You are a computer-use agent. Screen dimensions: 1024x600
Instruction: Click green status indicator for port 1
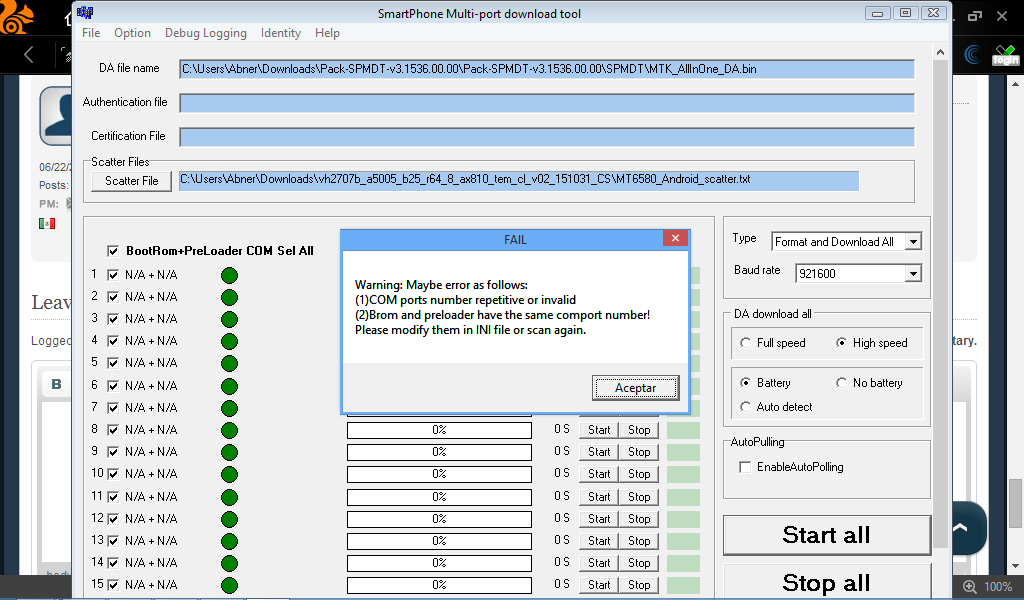click(229, 276)
